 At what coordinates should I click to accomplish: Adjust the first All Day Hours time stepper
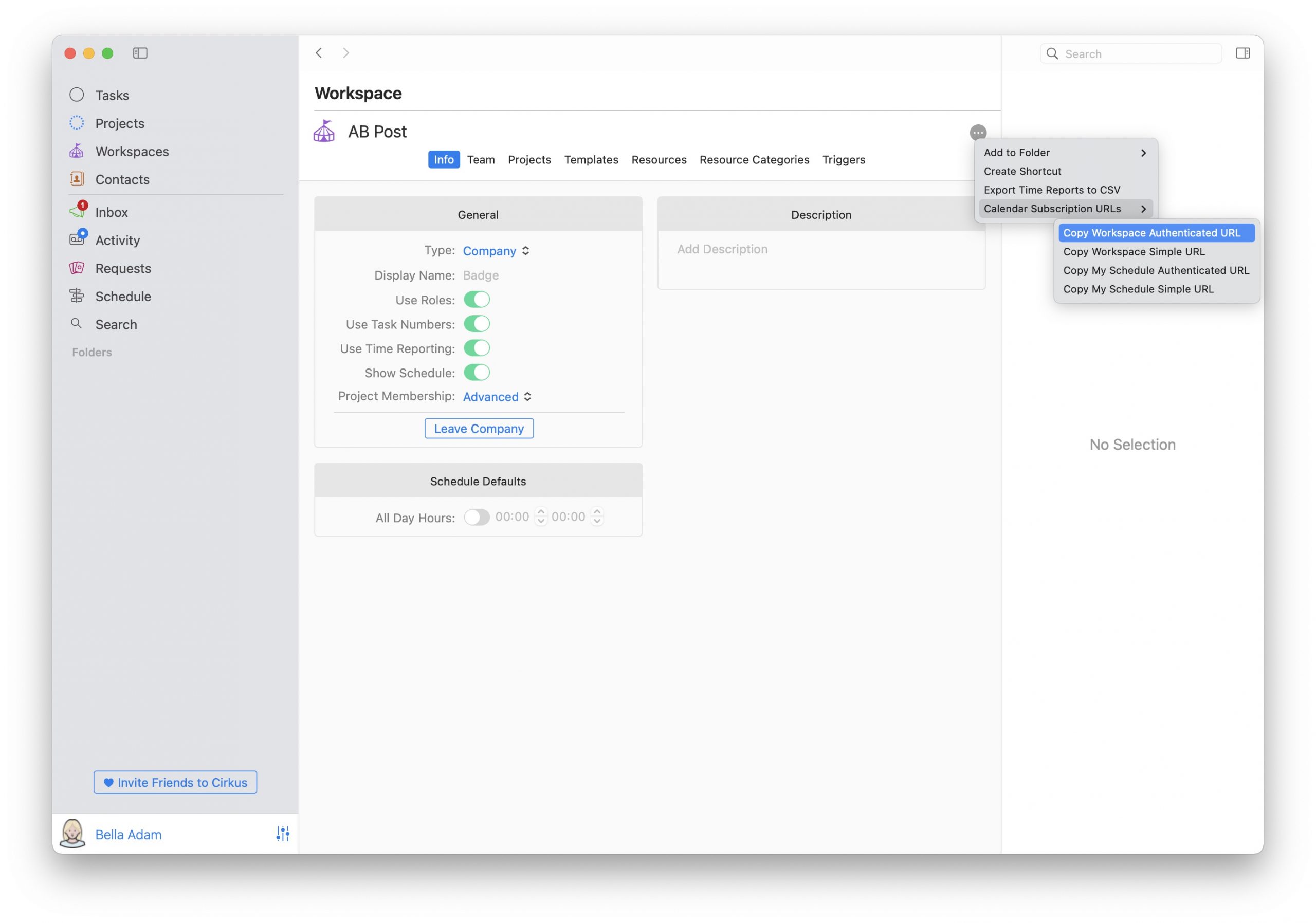pos(540,517)
